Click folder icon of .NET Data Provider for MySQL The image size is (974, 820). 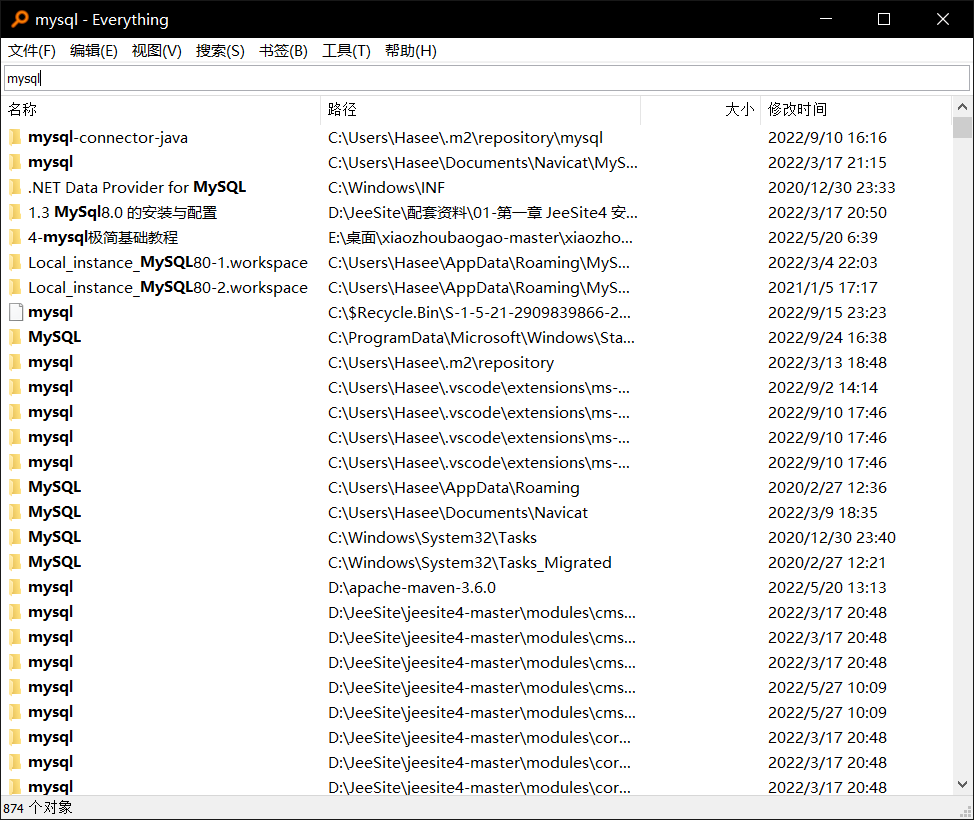click(16, 188)
